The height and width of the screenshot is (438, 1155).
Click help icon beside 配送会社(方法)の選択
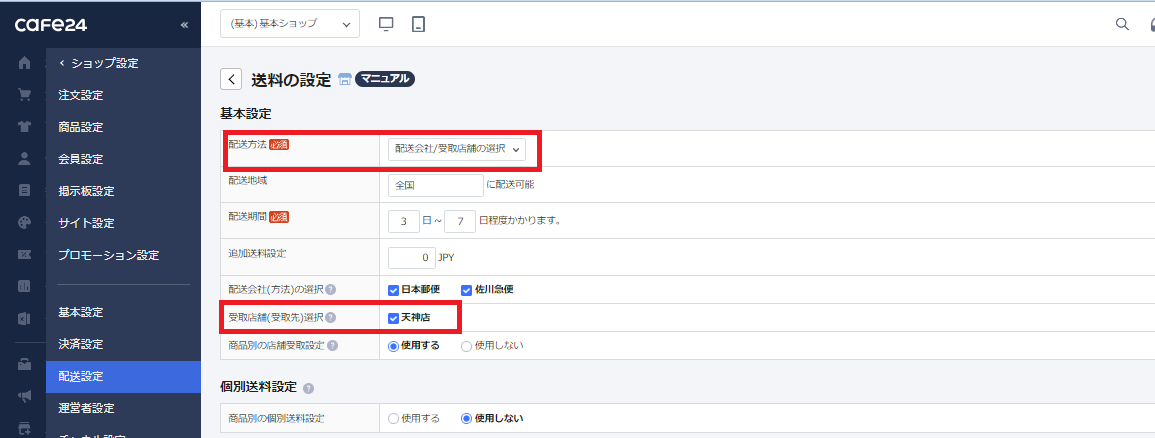(331, 289)
